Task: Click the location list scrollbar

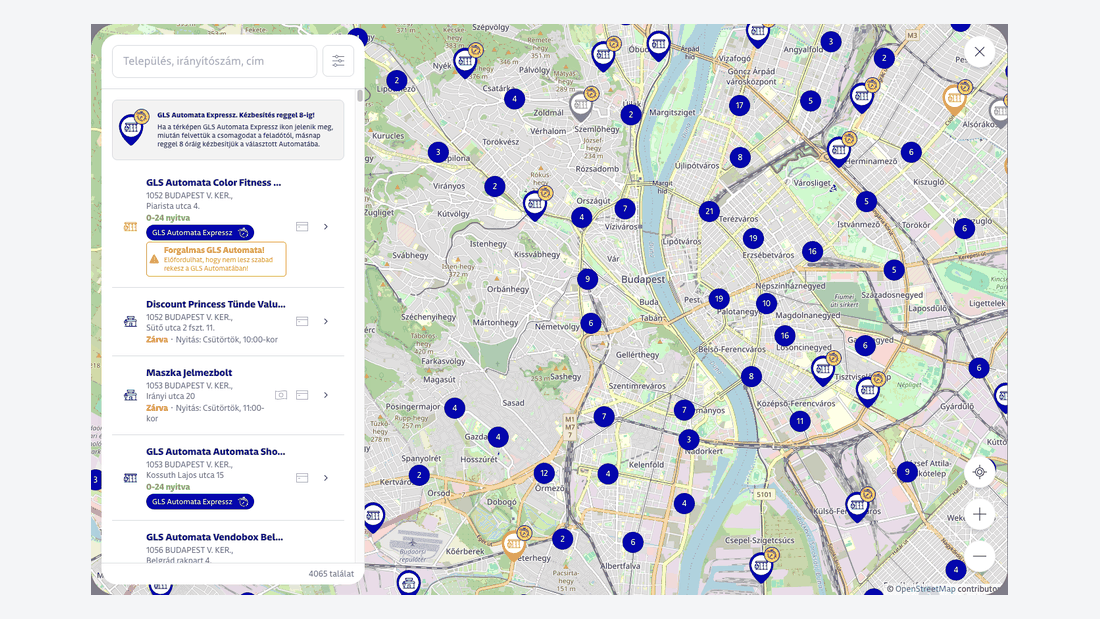Action: click(360, 95)
